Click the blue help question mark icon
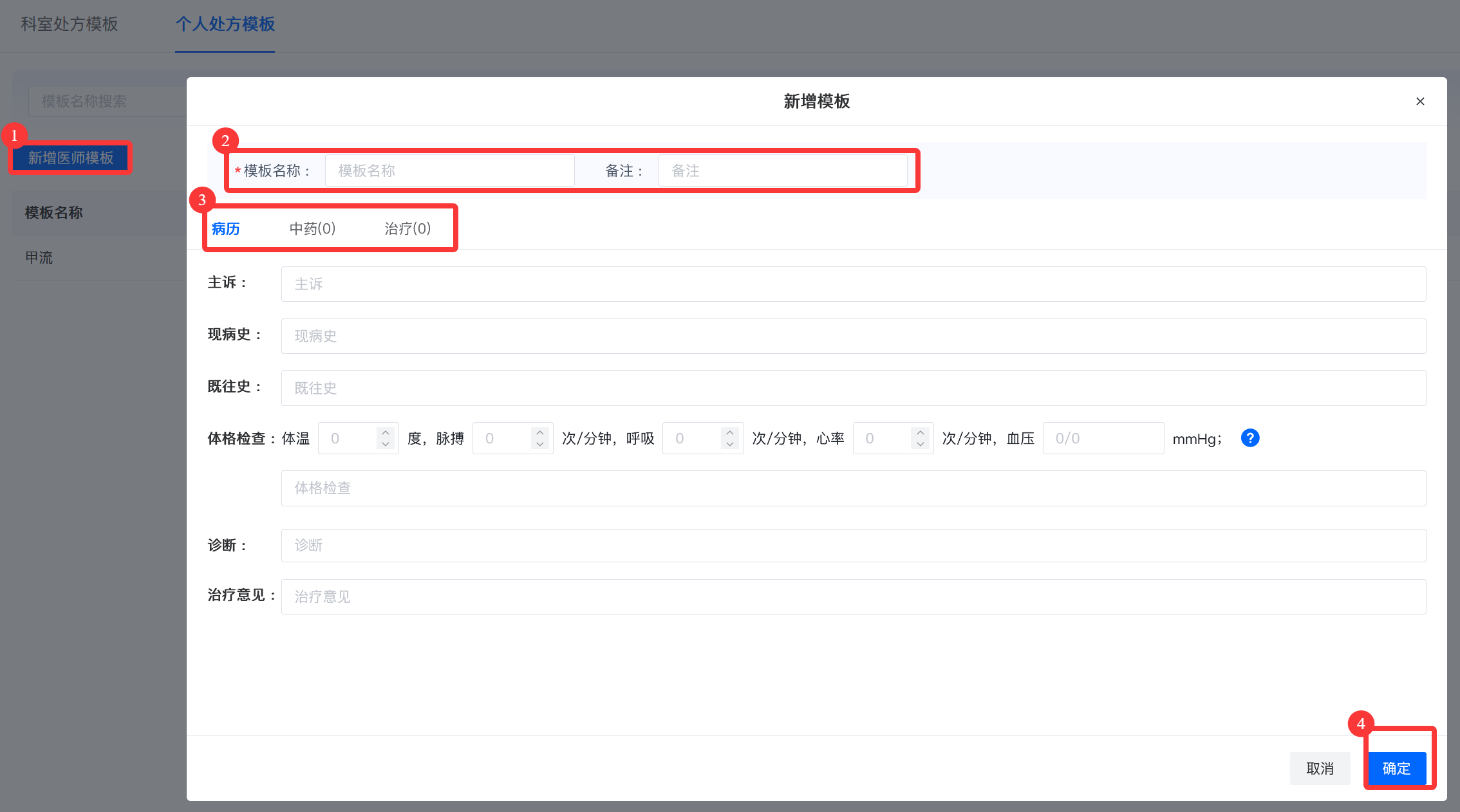 [1249, 438]
